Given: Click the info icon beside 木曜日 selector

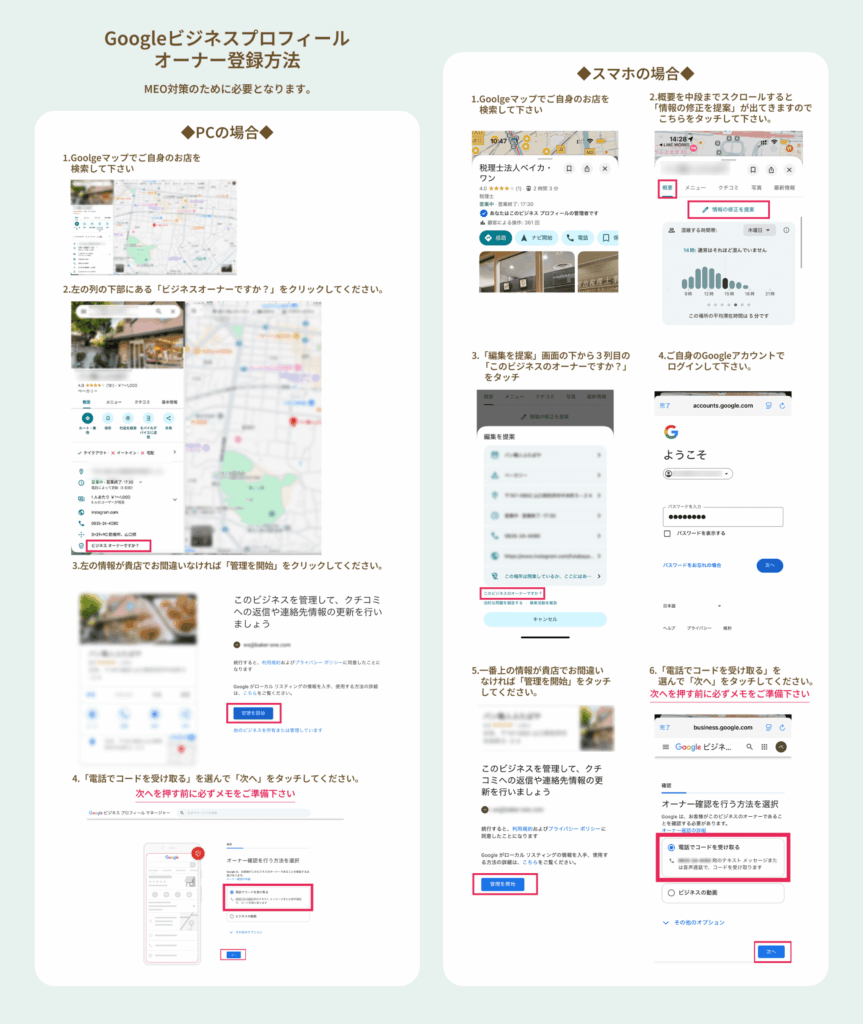Looking at the screenshot, I should pos(786,230).
